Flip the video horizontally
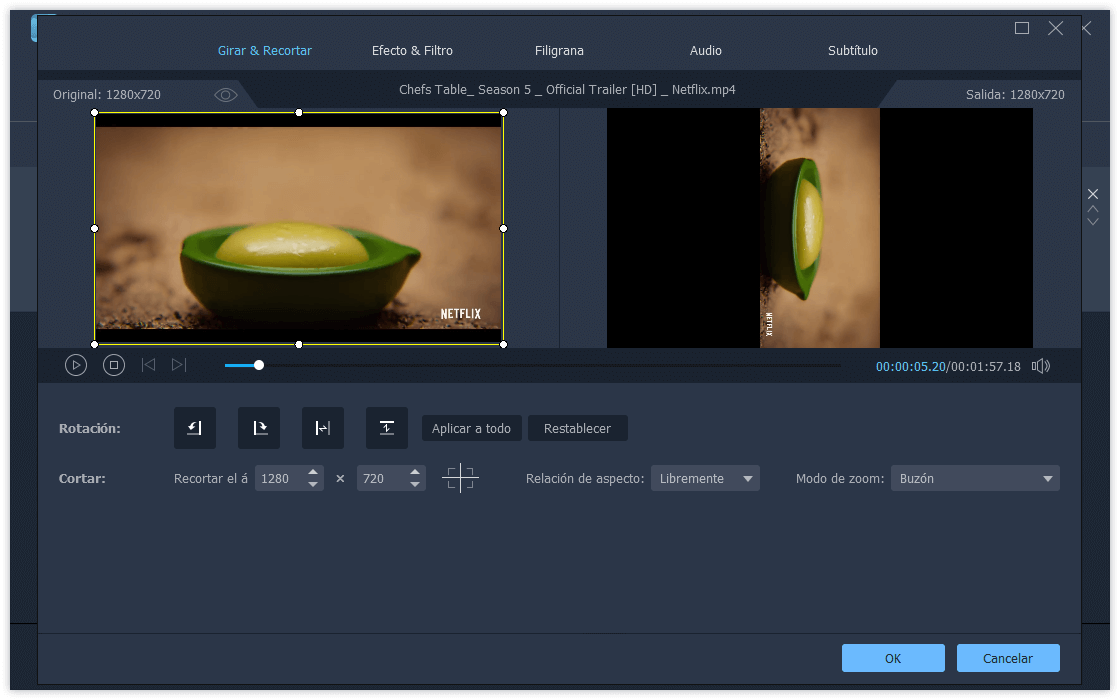 (323, 428)
